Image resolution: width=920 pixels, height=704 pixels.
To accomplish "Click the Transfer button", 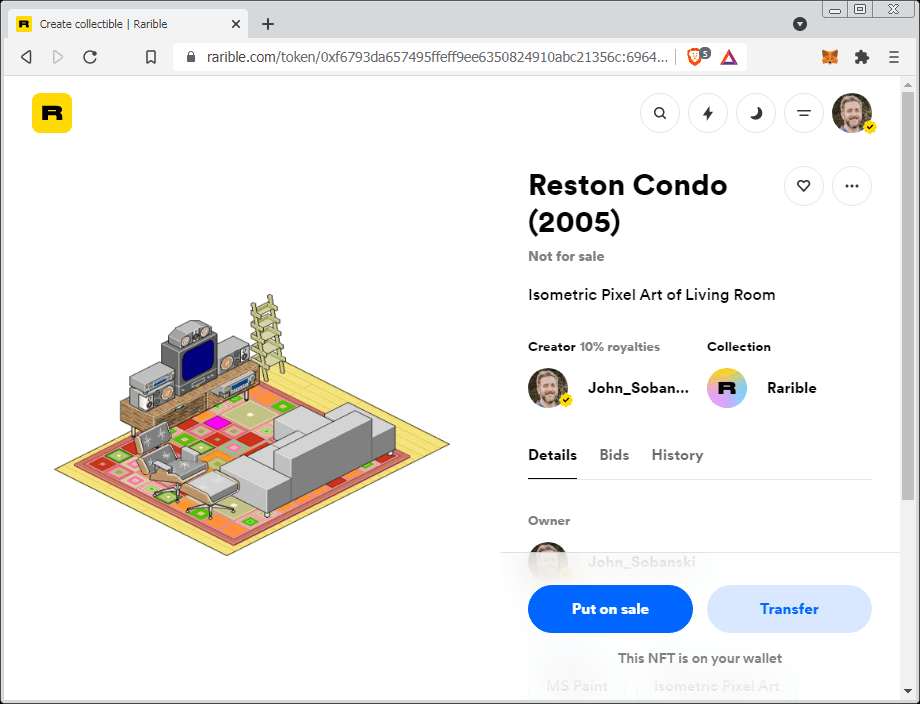I will tap(789, 609).
